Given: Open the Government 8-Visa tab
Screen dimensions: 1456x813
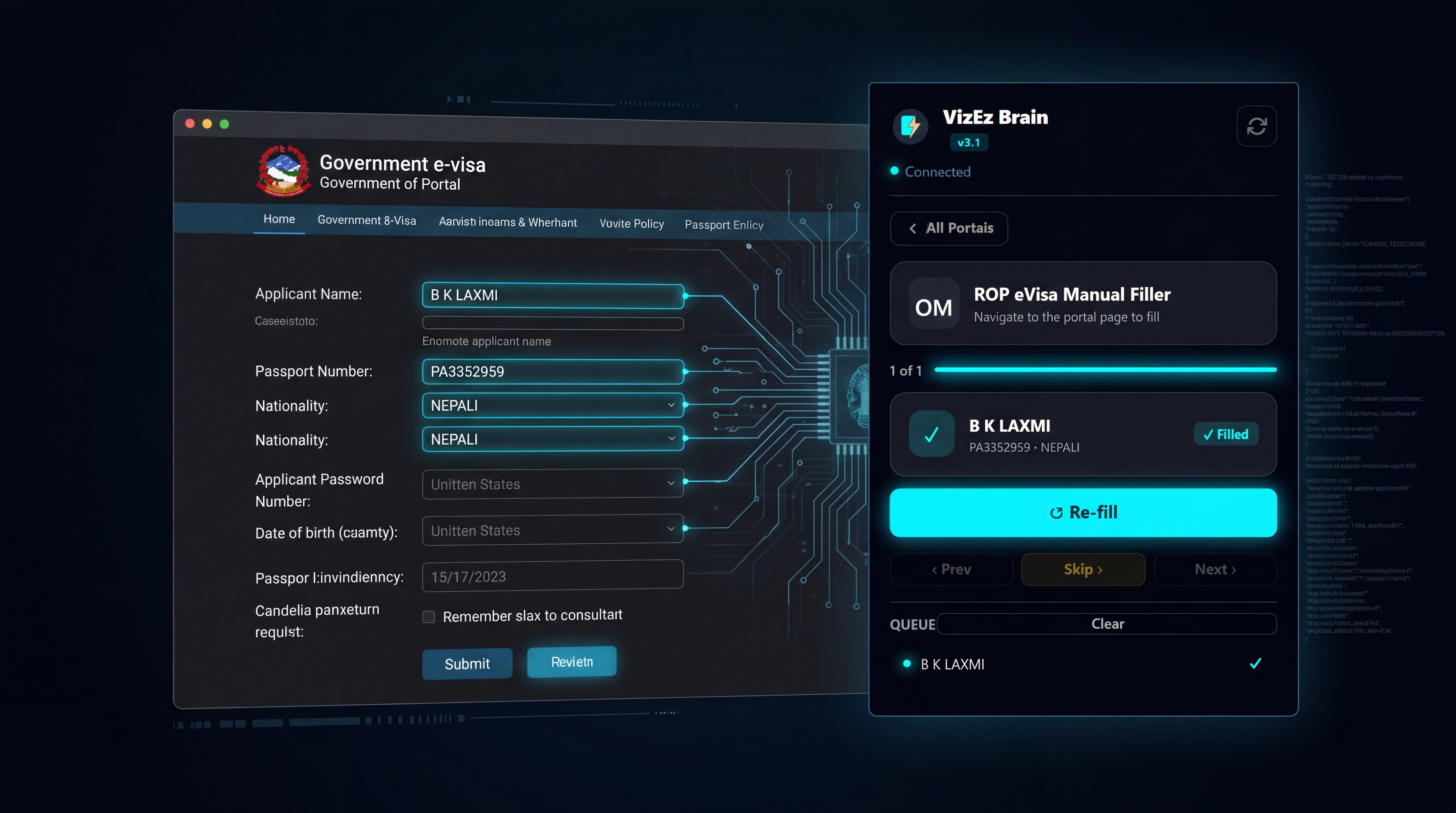Looking at the screenshot, I should click(367, 220).
